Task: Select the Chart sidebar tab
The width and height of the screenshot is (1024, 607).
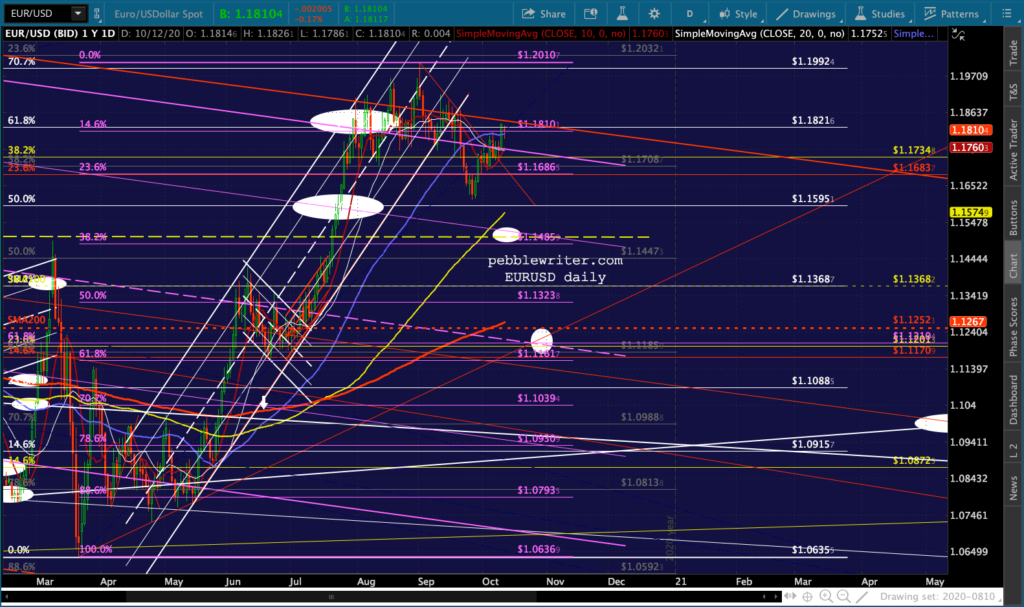Action: [x=1013, y=265]
